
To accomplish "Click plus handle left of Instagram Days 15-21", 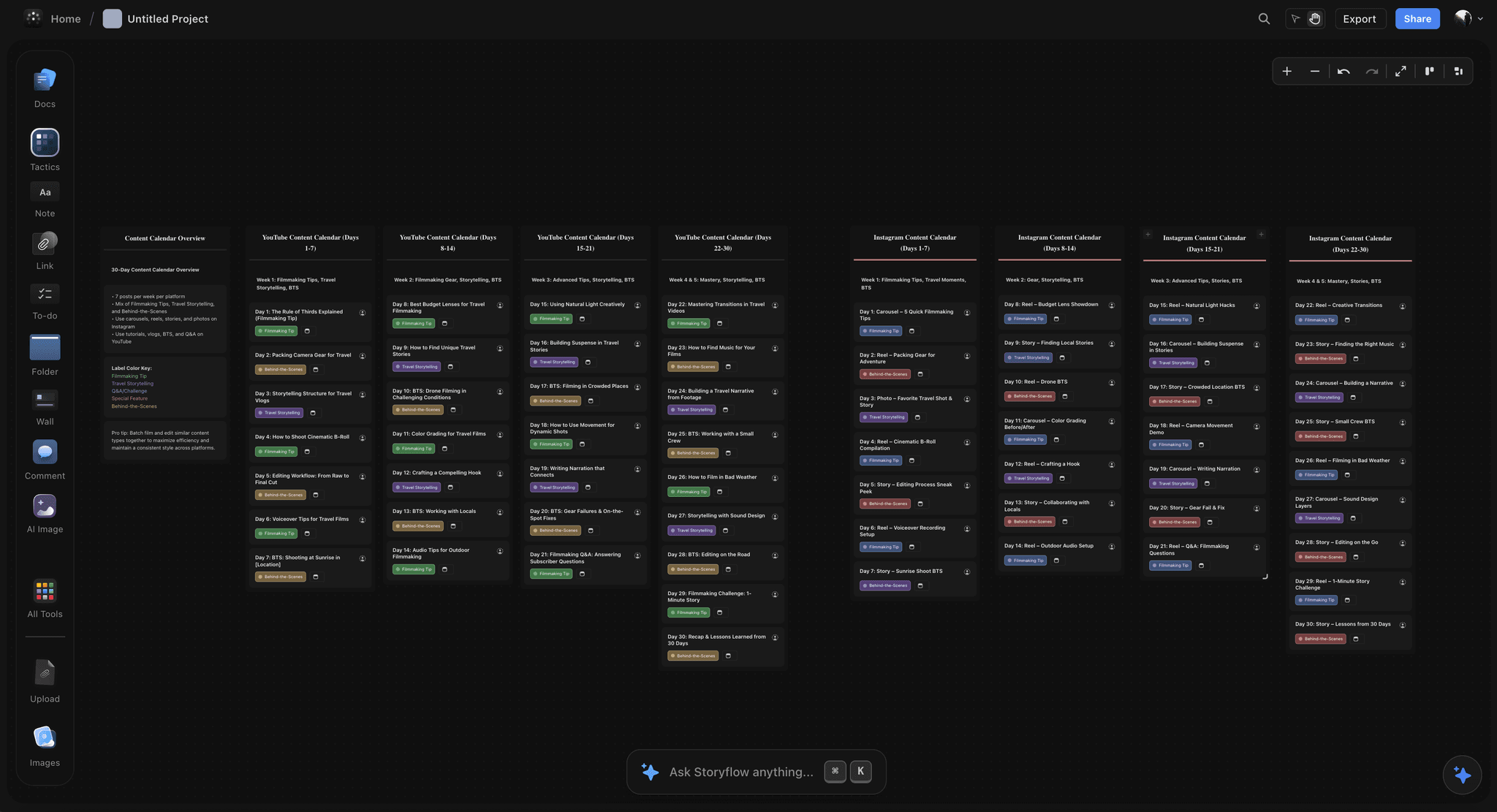I will coord(1148,235).
